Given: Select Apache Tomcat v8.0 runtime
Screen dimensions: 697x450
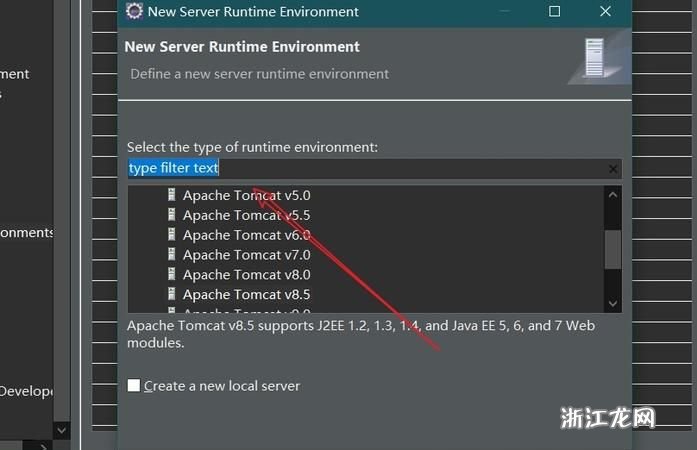Looking at the screenshot, I should 247,274.
